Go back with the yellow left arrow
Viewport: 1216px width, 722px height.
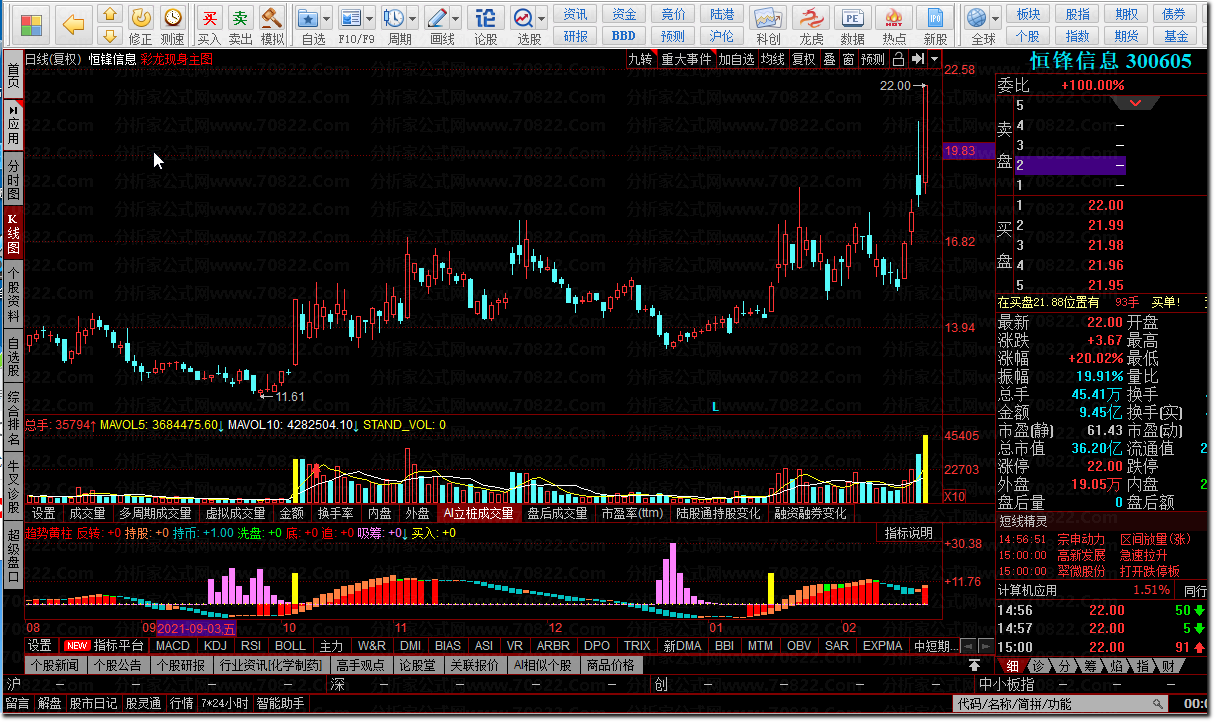(x=74, y=24)
